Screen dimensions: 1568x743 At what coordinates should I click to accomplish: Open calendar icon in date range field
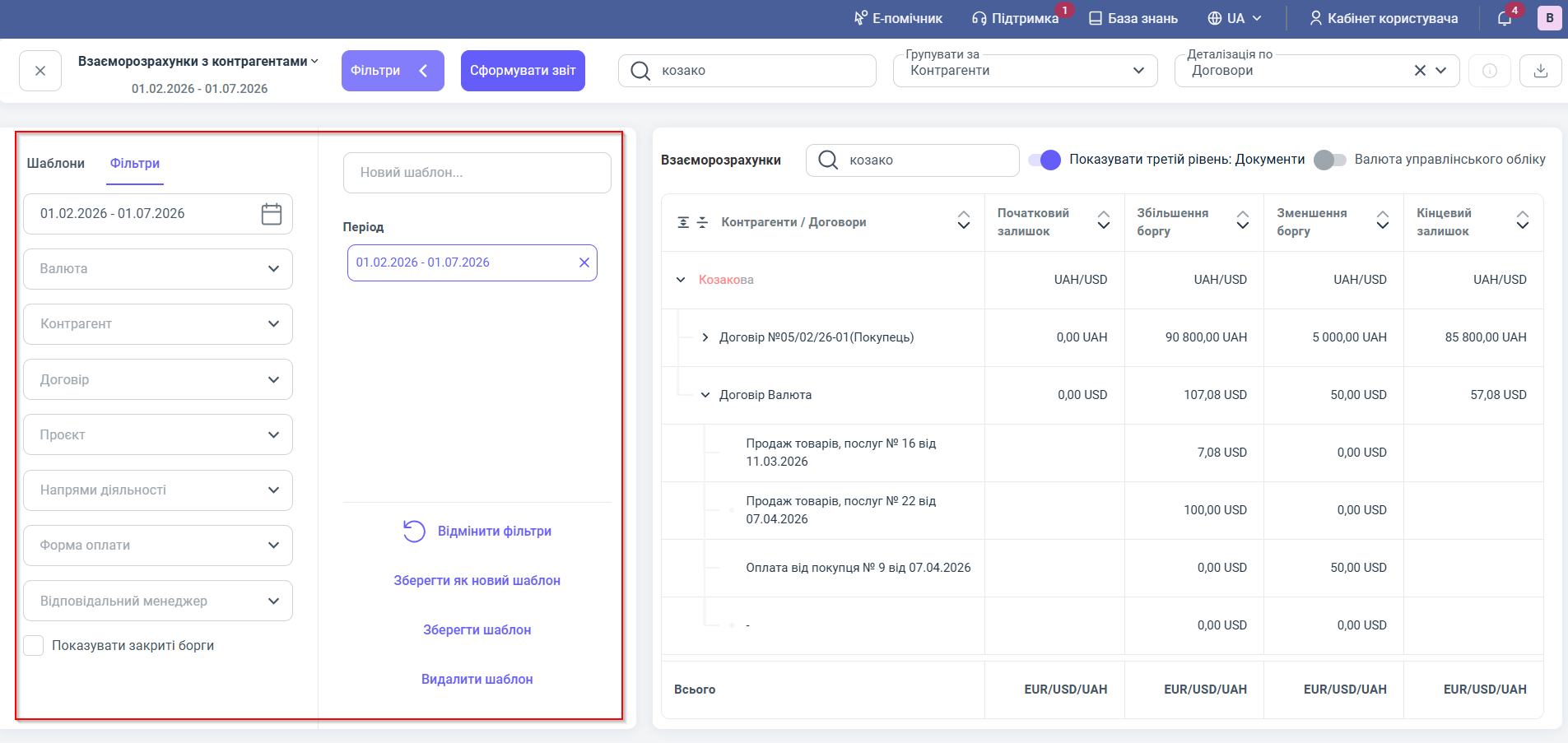click(x=272, y=214)
